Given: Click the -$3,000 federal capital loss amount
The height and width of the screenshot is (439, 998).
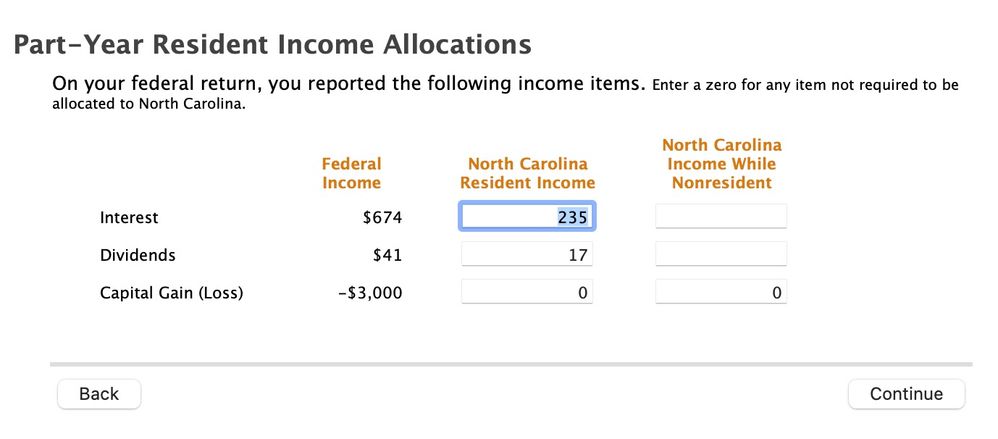Looking at the screenshot, I should (x=370, y=293).
